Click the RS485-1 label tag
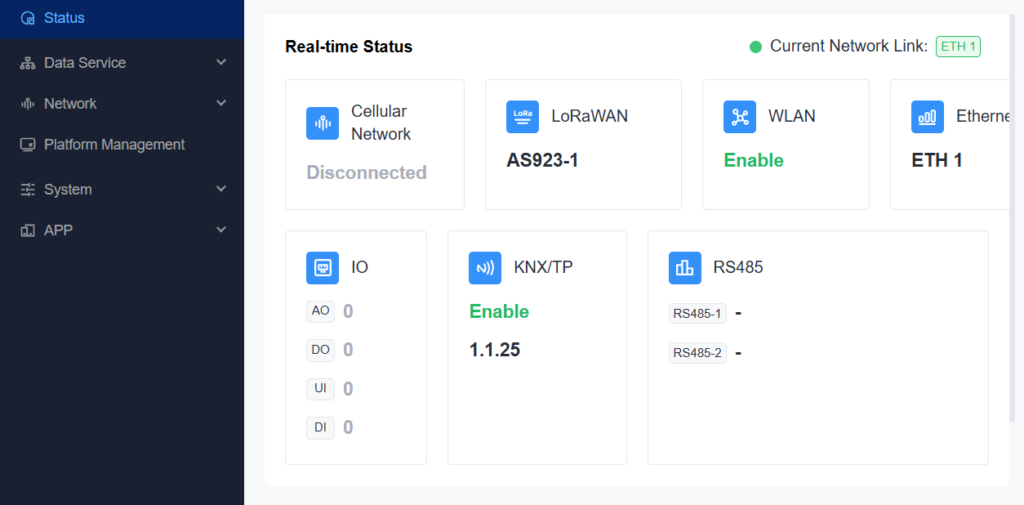Viewport: 1024px width, 505px height. coord(697,314)
